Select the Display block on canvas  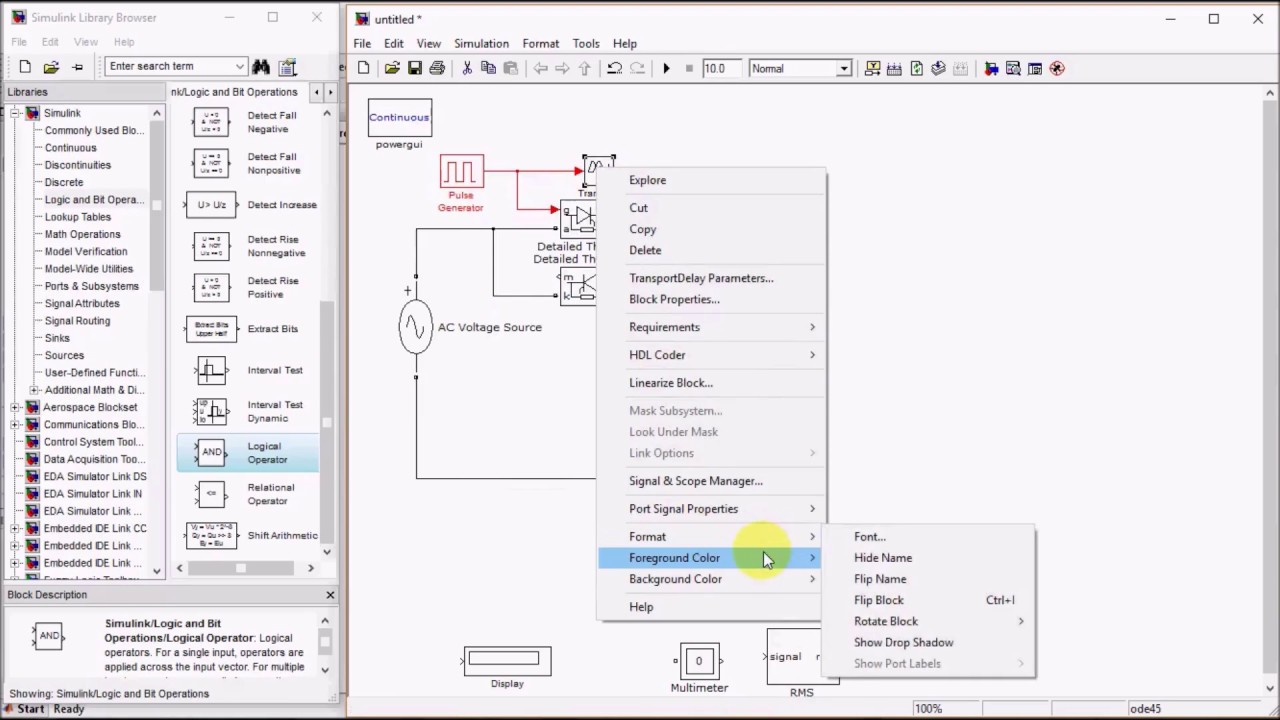[x=507, y=660]
